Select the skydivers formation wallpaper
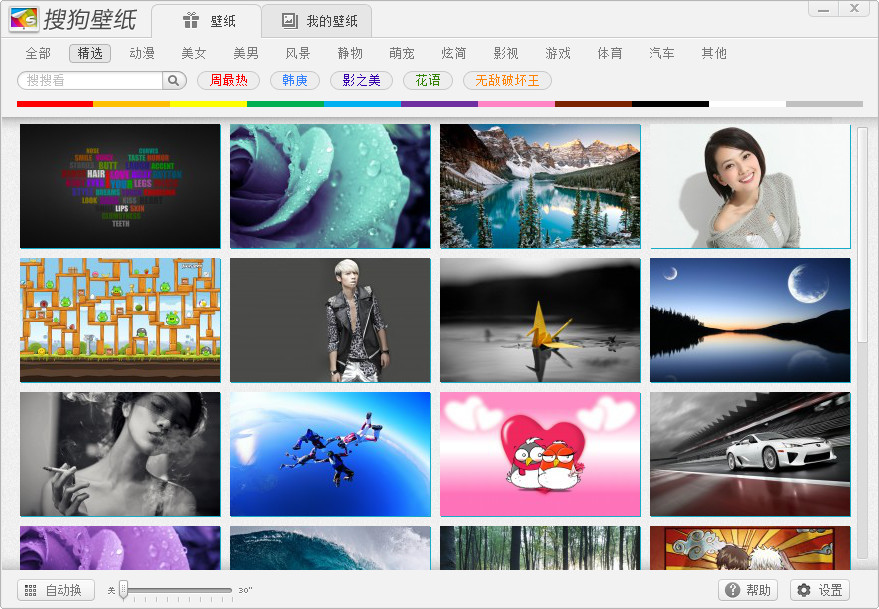Viewport: 879px width, 609px height. coord(330,454)
